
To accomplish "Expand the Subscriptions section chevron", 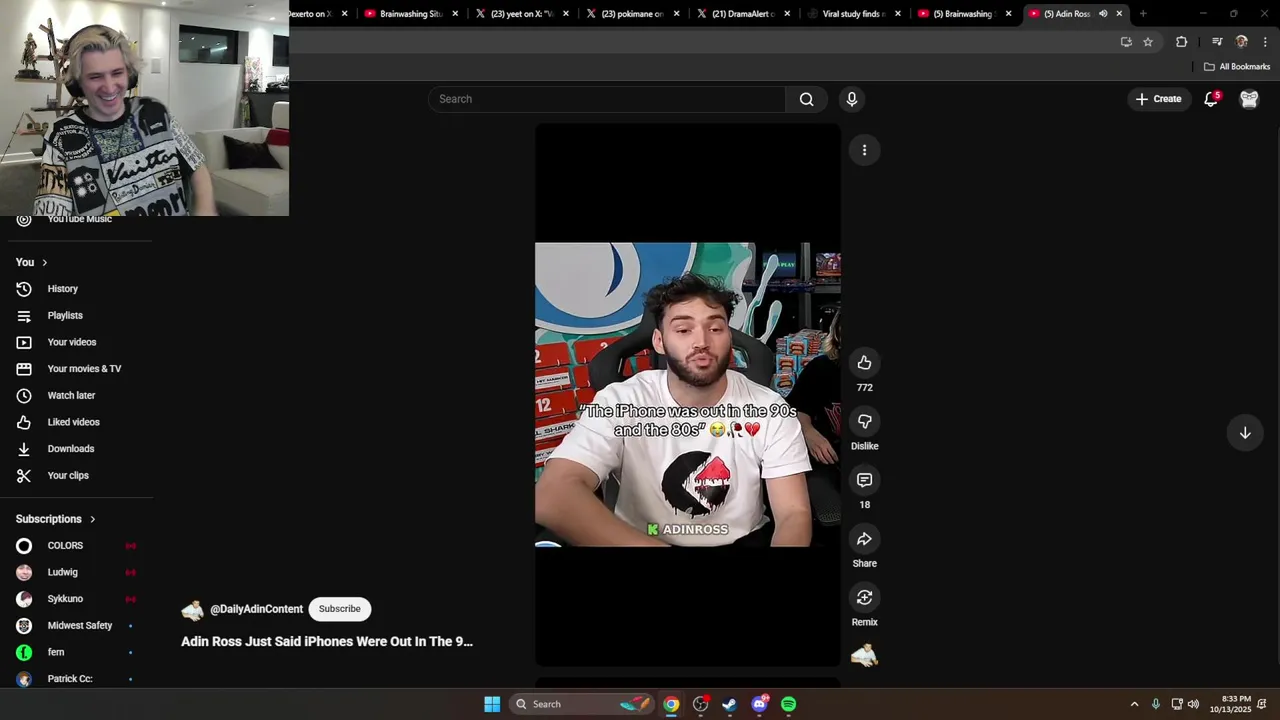I will click(x=92, y=519).
